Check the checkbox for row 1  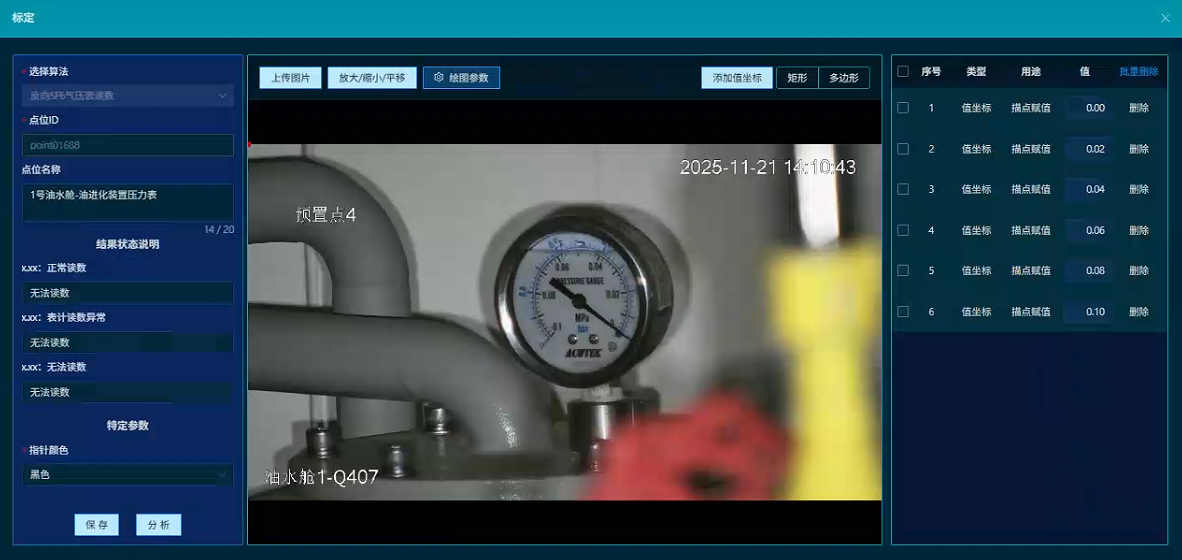903,108
